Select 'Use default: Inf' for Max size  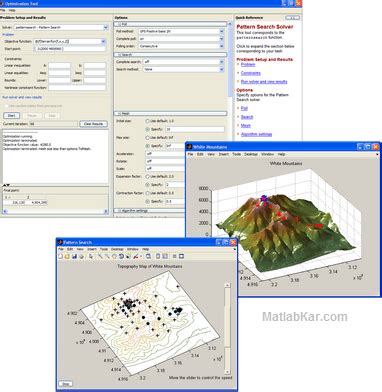(x=147, y=138)
